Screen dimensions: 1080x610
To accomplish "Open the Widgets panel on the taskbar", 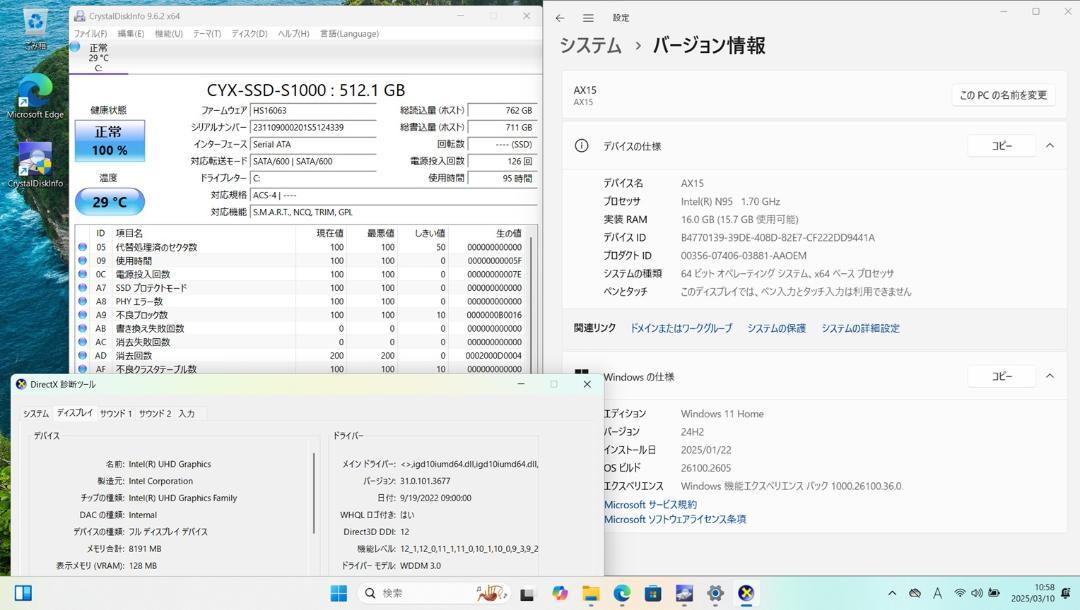I will pos(23,593).
